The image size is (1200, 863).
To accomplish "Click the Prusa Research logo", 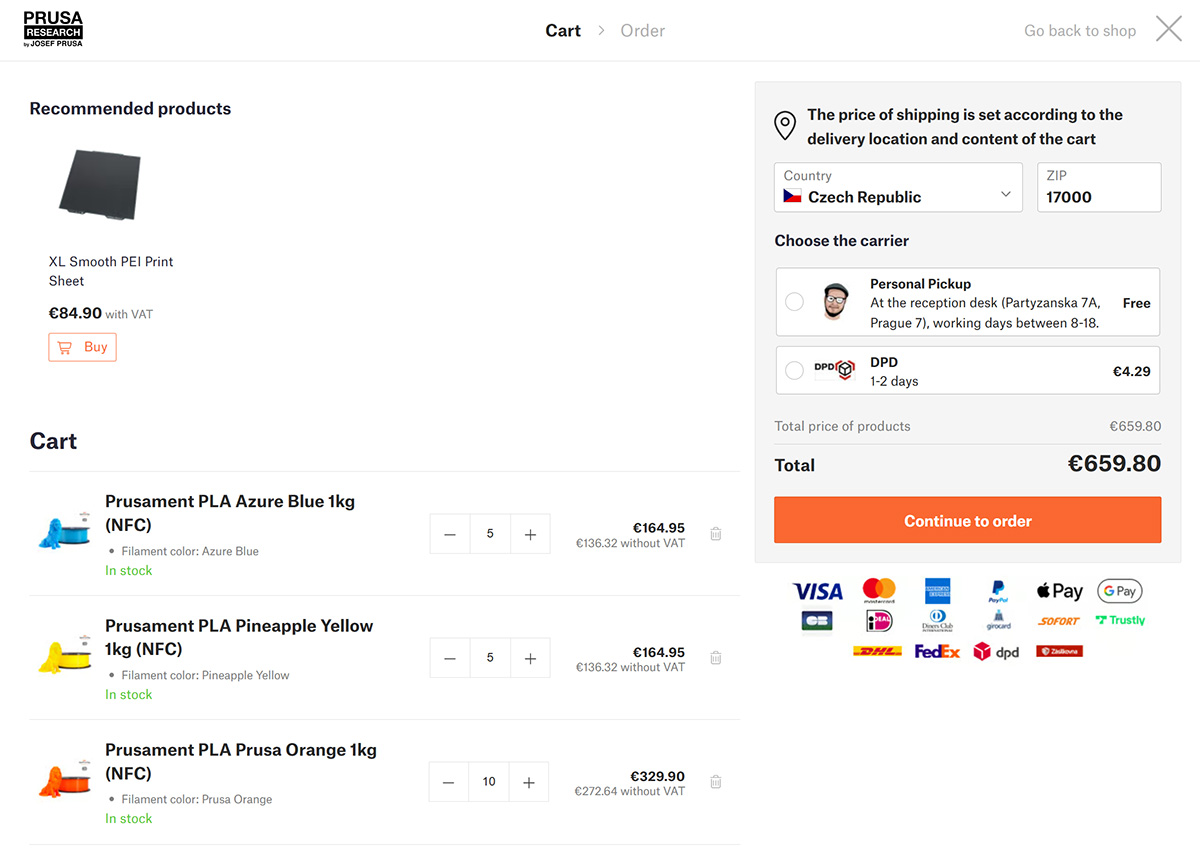I will pyautogui.click(x=53, y=30).
